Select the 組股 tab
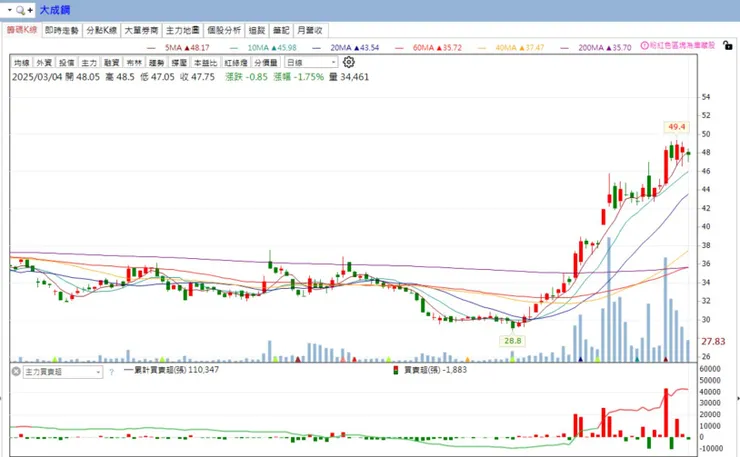 (257, 30)
